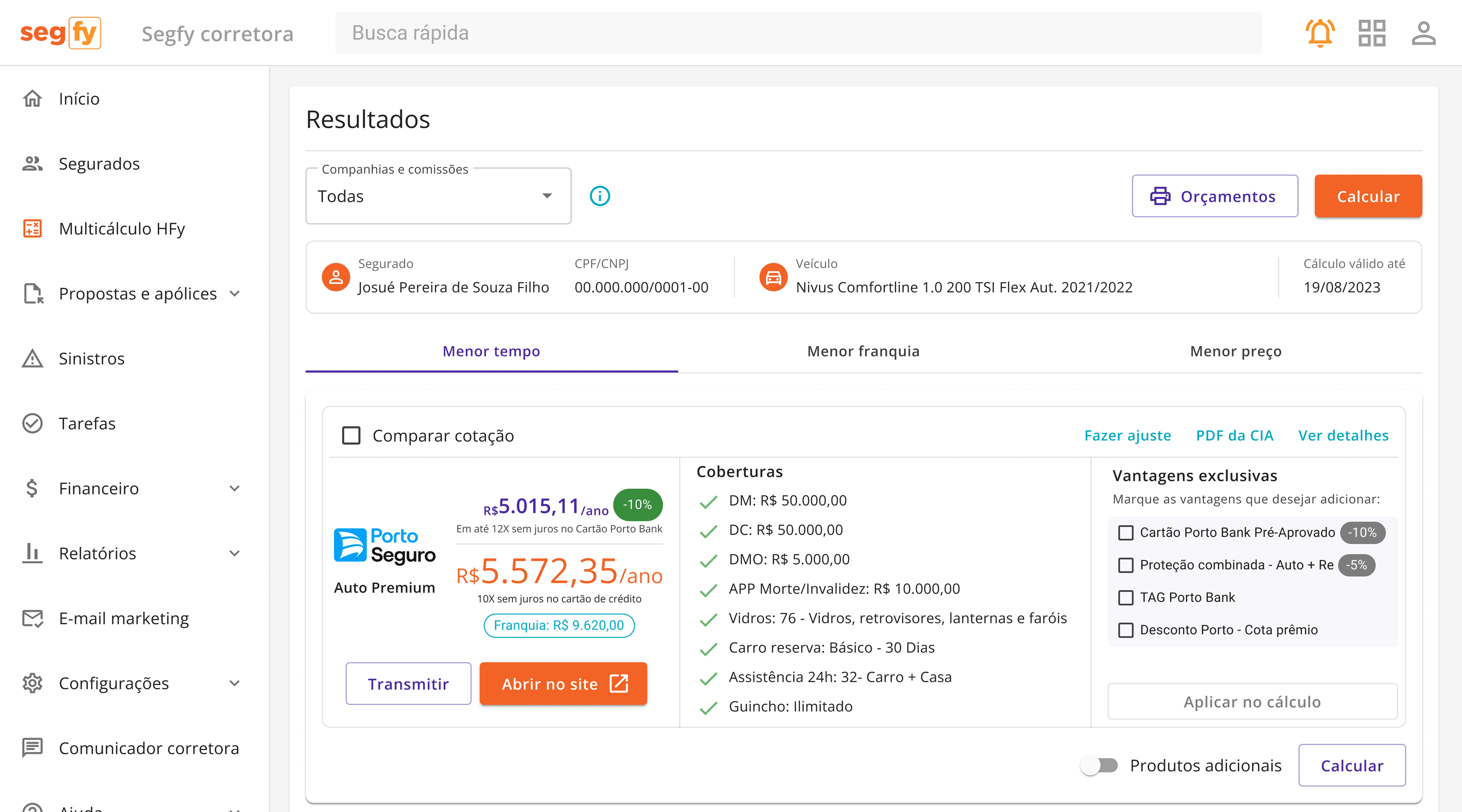Click the Sinistros warning triangle icon
1462x812 pixels.
[32, 358]
